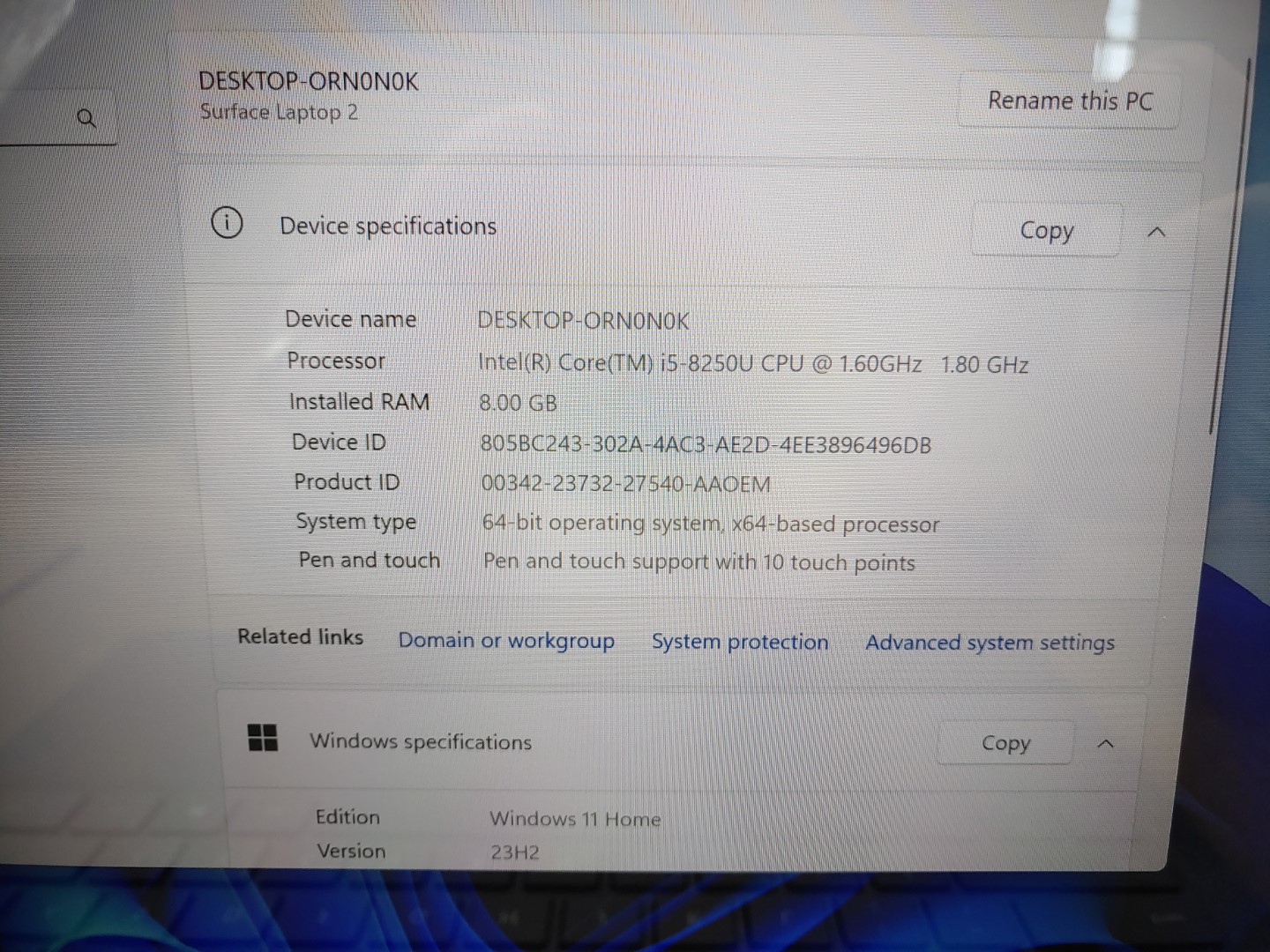Select the Device name value DESKTOP-ORN0N0K
The image size is (1270, 952).
click(583, 320)
